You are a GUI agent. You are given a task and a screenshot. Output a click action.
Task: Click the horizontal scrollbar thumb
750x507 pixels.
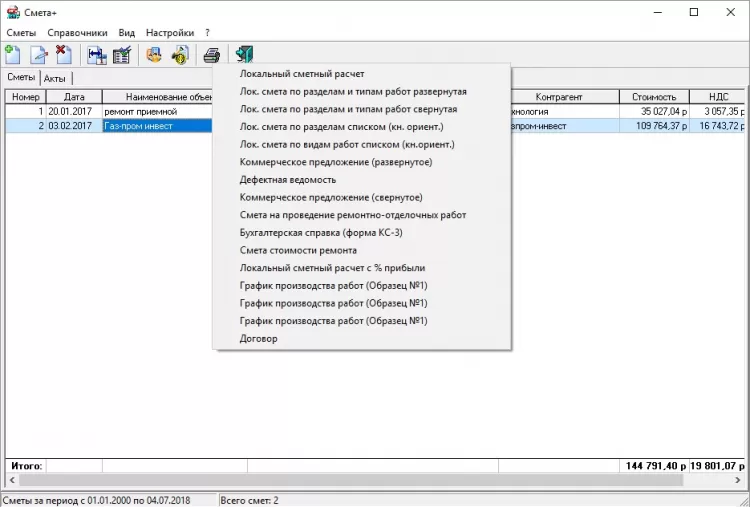point(351,480)
